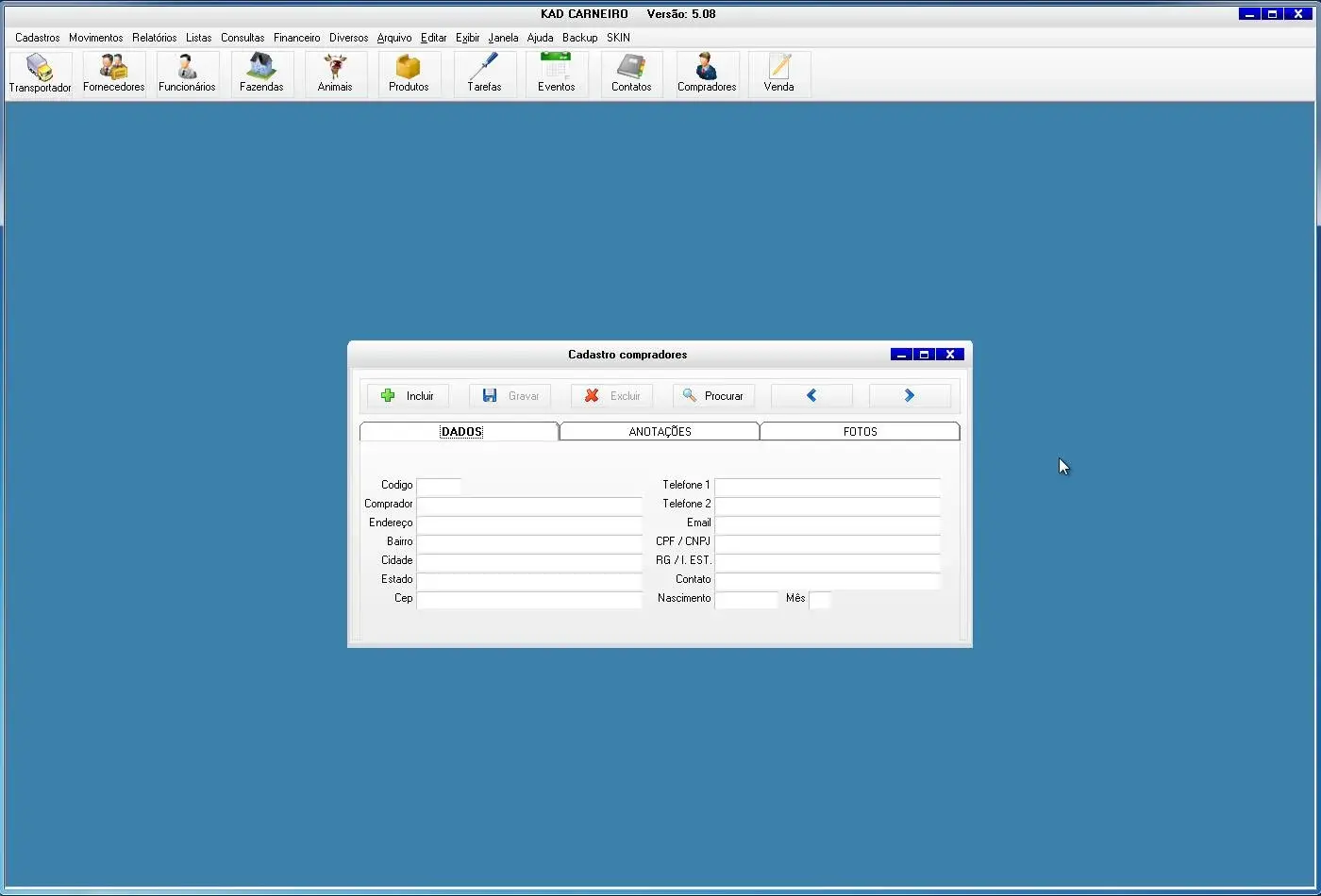This screenshot has height=896, width=1321.
Task: Click the Venda notepad icon
Action: (778, 74)
